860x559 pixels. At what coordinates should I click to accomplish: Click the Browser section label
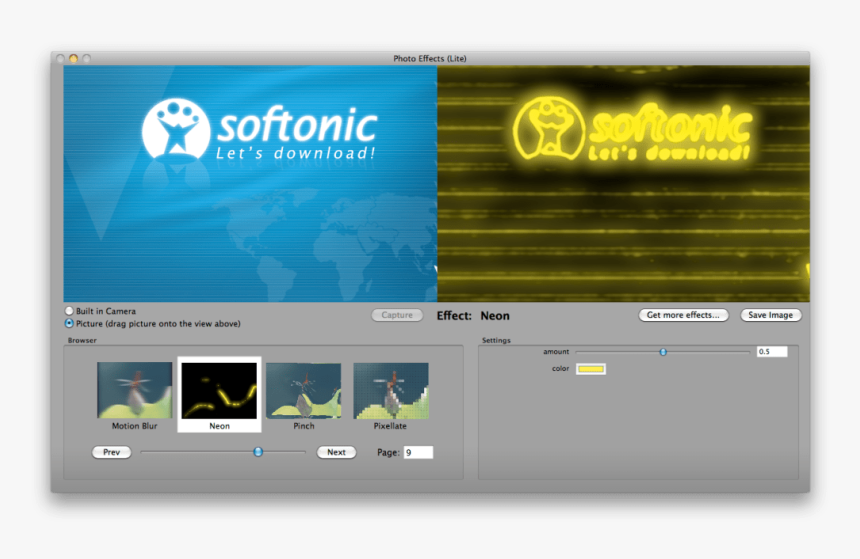pos(82,340)
